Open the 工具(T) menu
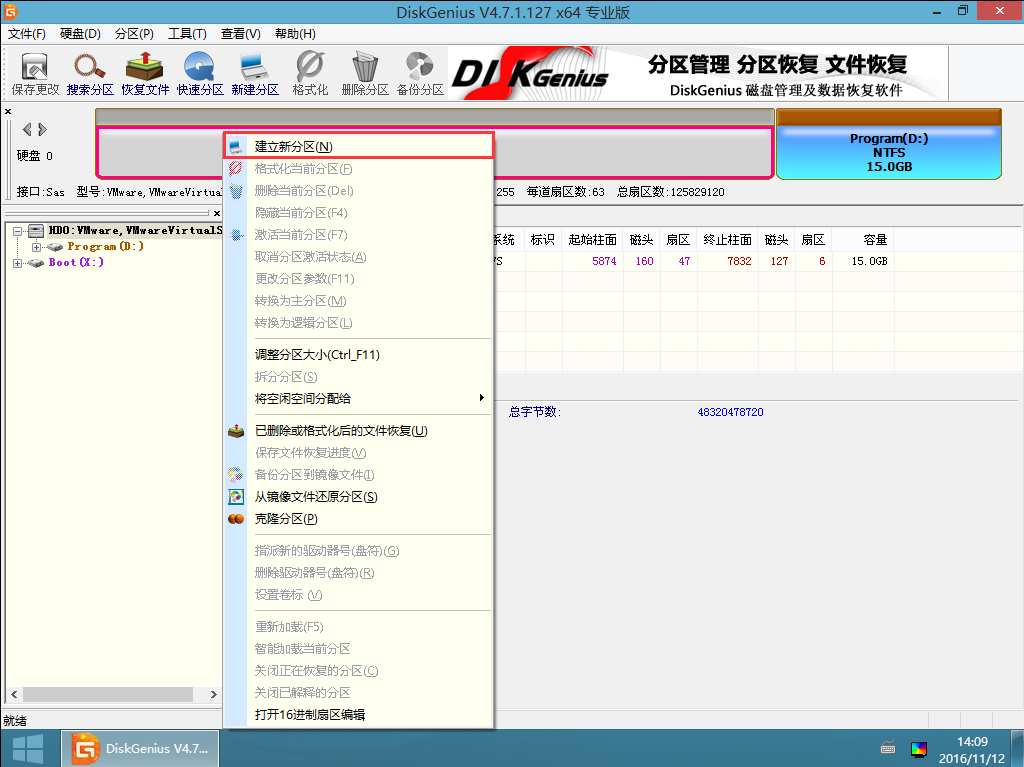This screenshot has height=767, width=1024. [x=187, y=34]
